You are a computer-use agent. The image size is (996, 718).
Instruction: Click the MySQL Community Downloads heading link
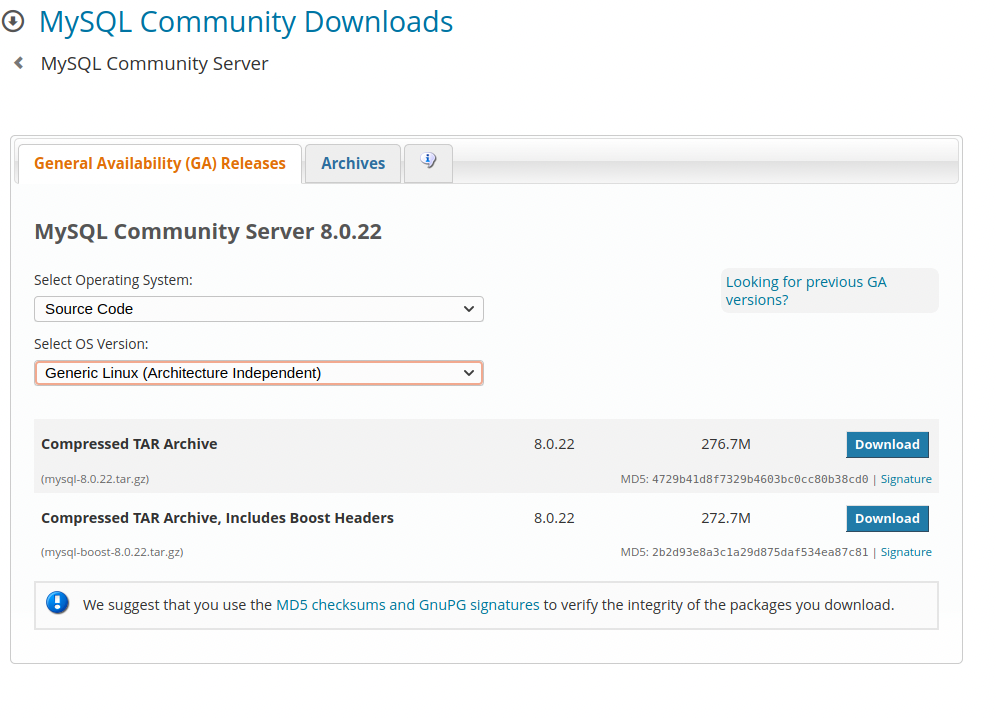[246, 22]
